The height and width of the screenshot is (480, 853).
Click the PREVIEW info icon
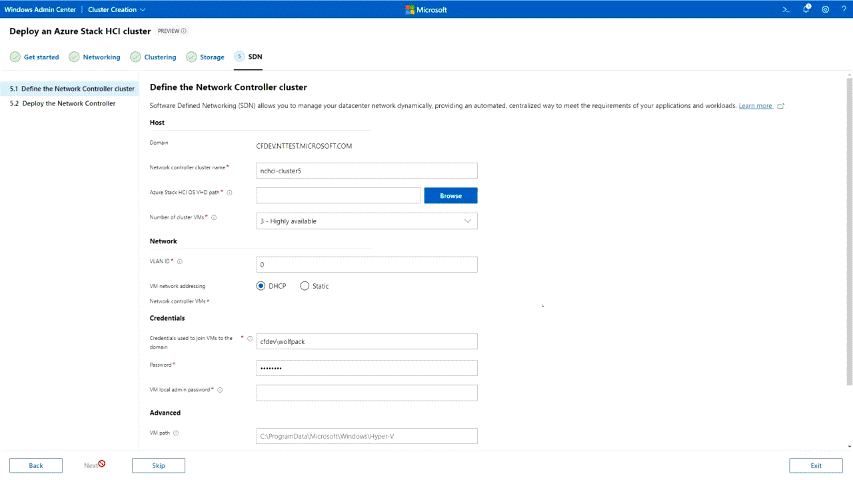coord(184,31)
